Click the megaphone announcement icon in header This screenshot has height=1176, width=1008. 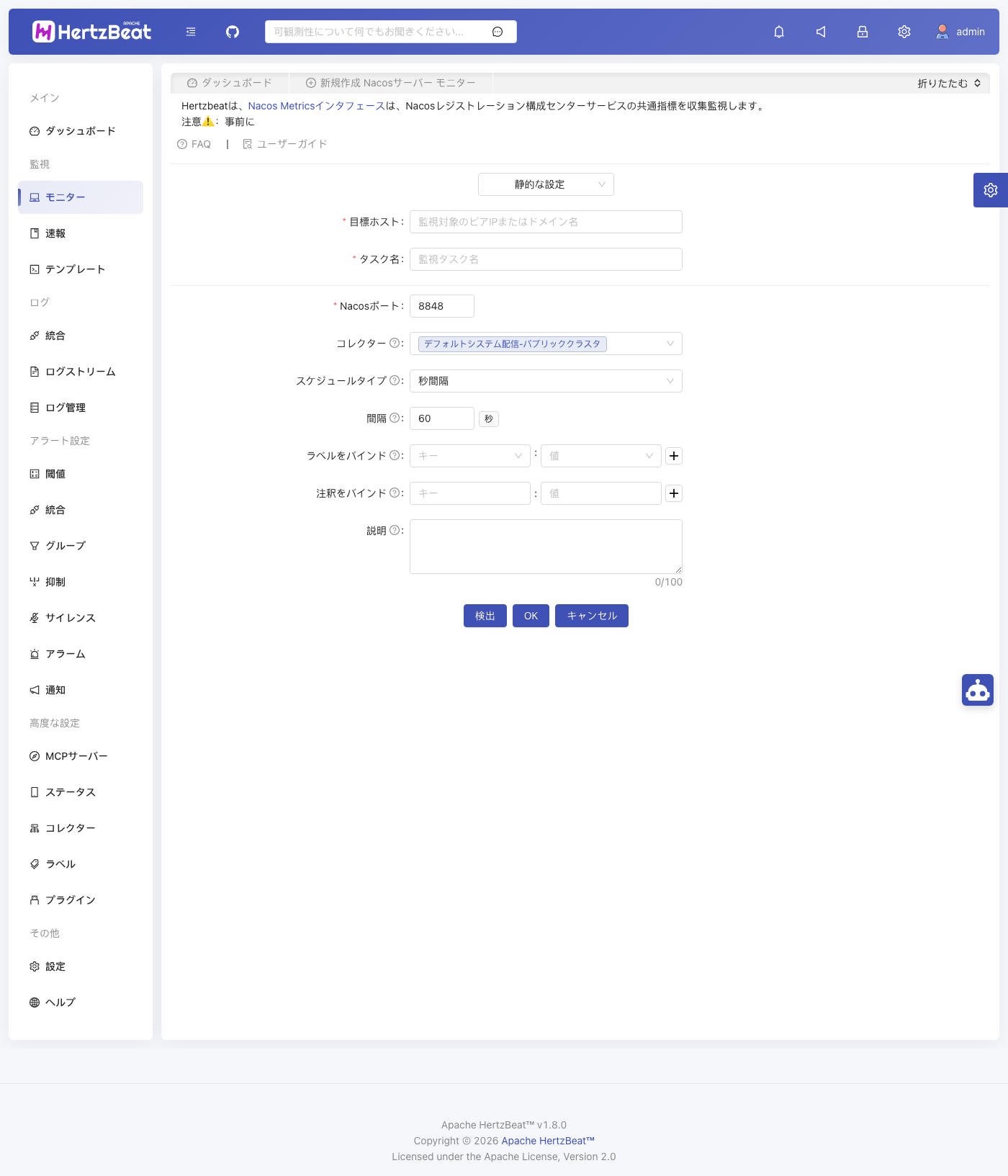pyautogui.click(x=821, y=32)
